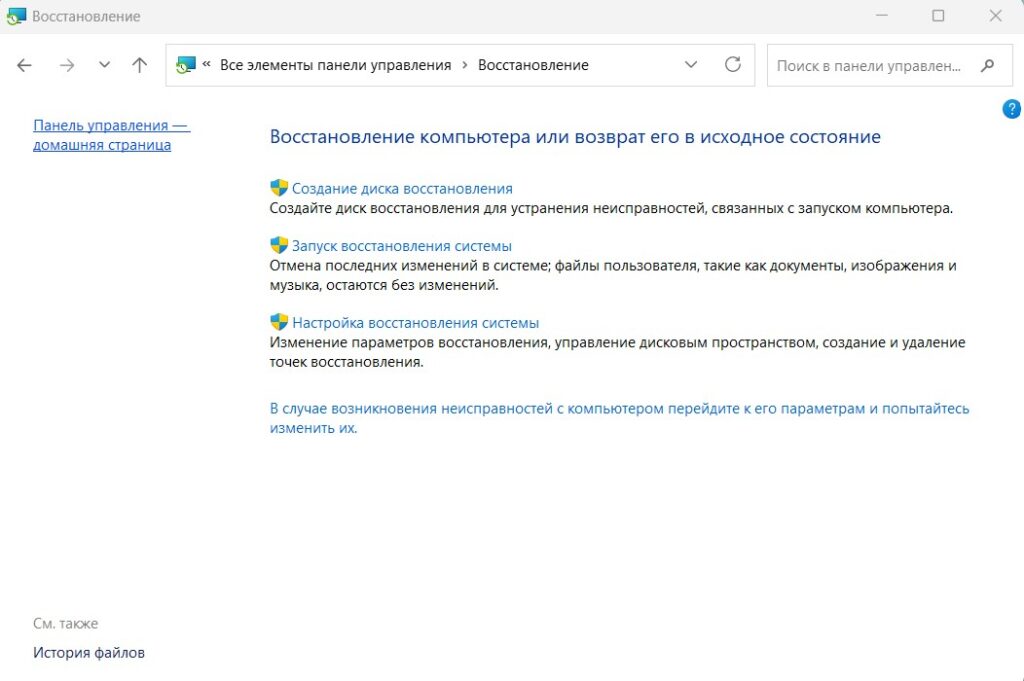The width and height of the screenshot is (1024, 681).
Task: Click the link about computer troubleshooting settings
Action: click(619, 418)
